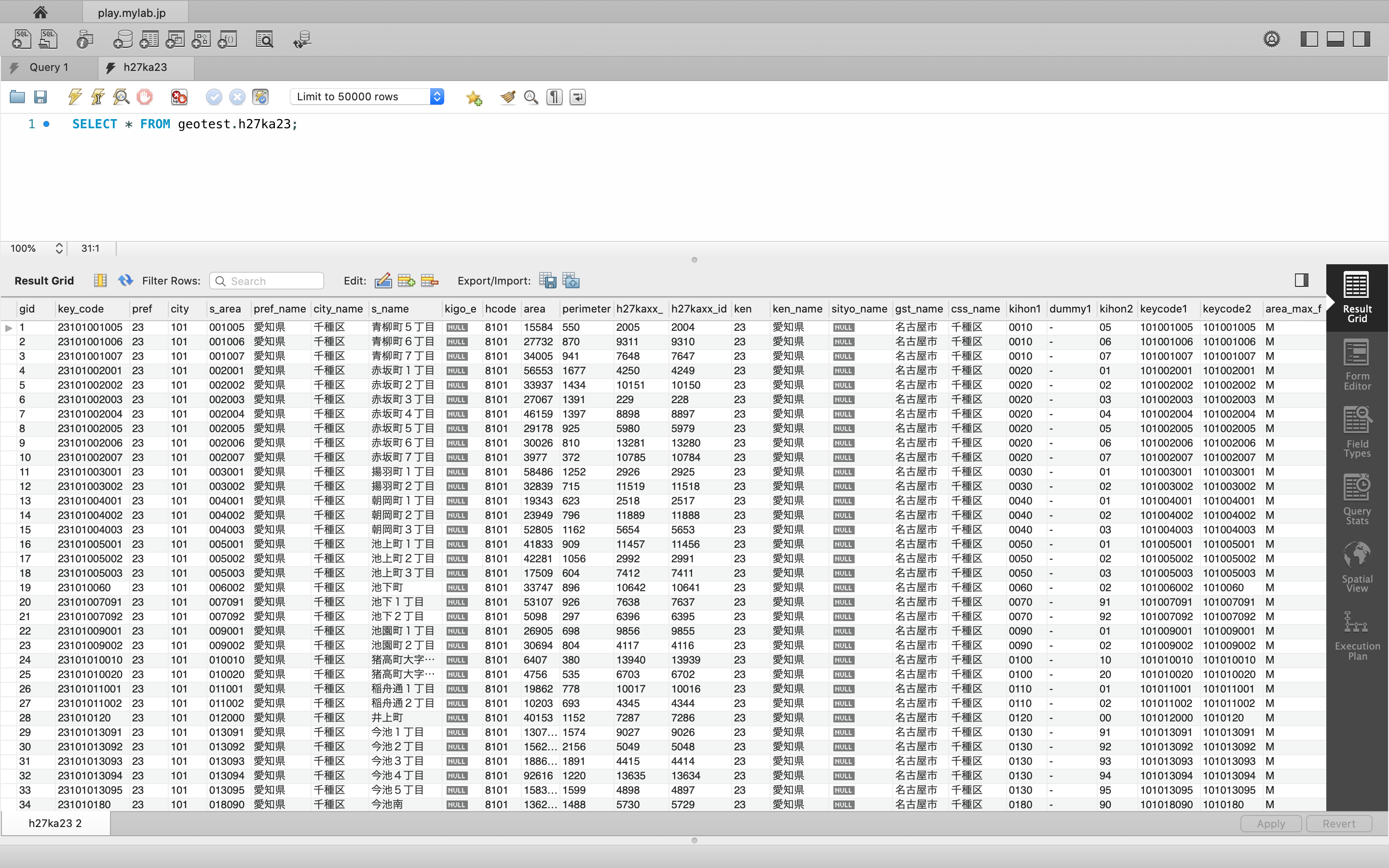1389x868 pixels.
Task: Save the SQL script to file
Action: pos(40,97)
